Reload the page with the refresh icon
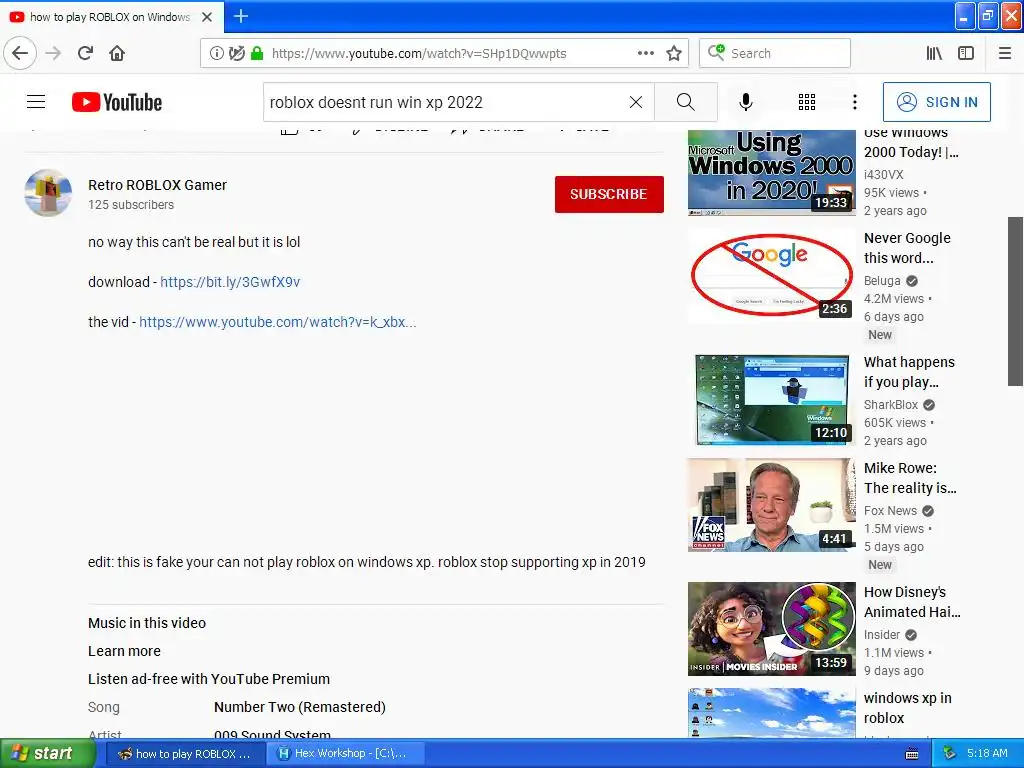This screenshot has height=768, width=1024. (85, 53)
